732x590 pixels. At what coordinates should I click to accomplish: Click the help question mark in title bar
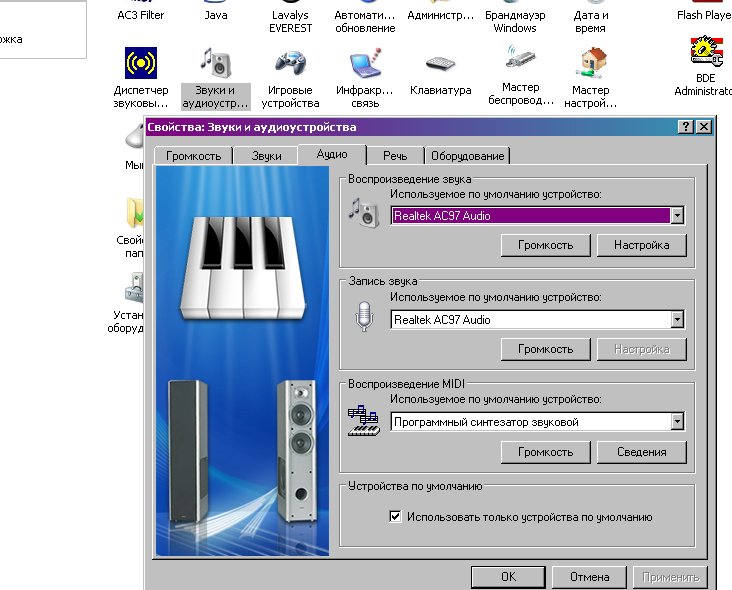685,126
